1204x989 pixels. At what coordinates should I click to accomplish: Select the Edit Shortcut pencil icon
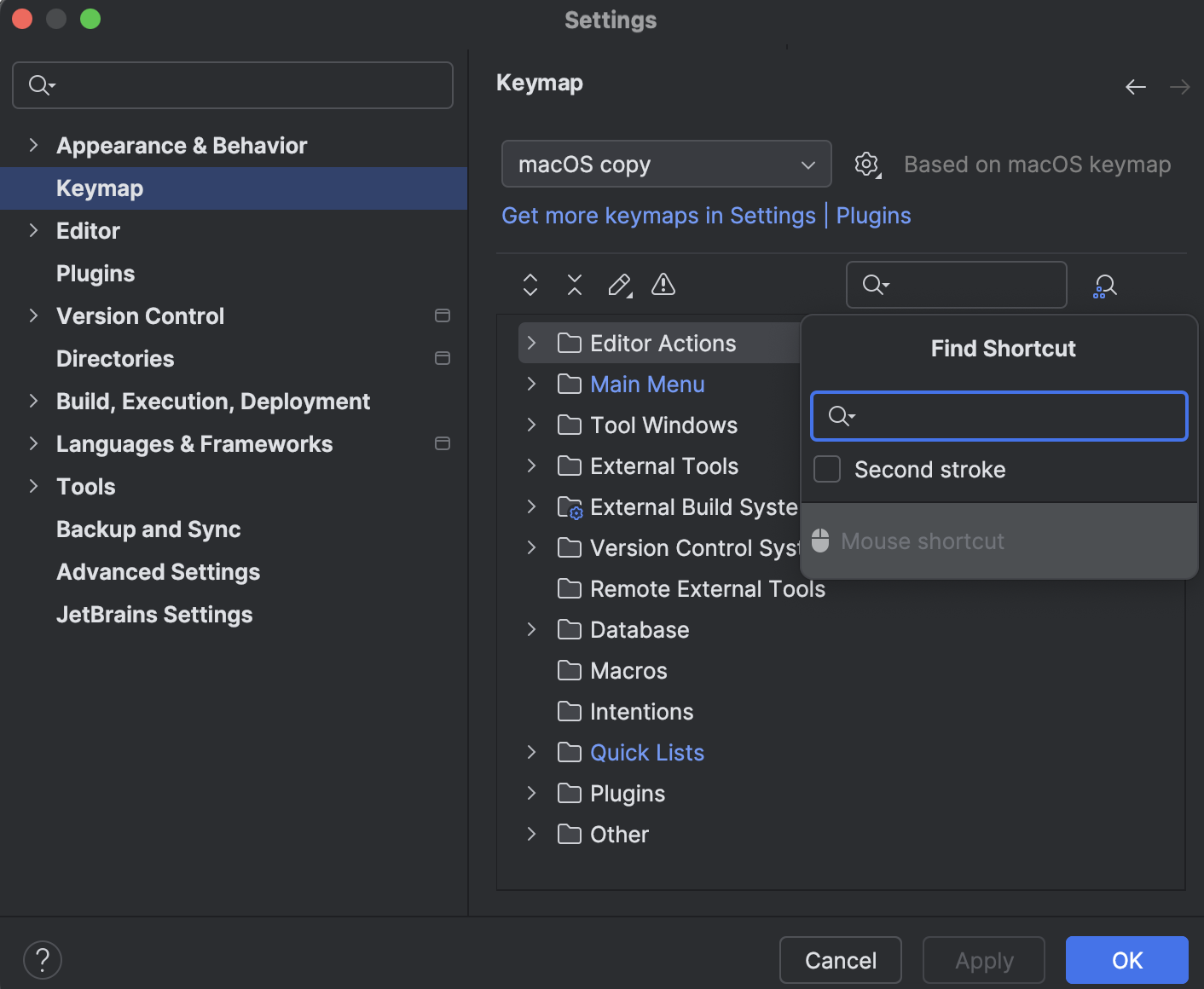pyautogui.click(x=619, y=285)
